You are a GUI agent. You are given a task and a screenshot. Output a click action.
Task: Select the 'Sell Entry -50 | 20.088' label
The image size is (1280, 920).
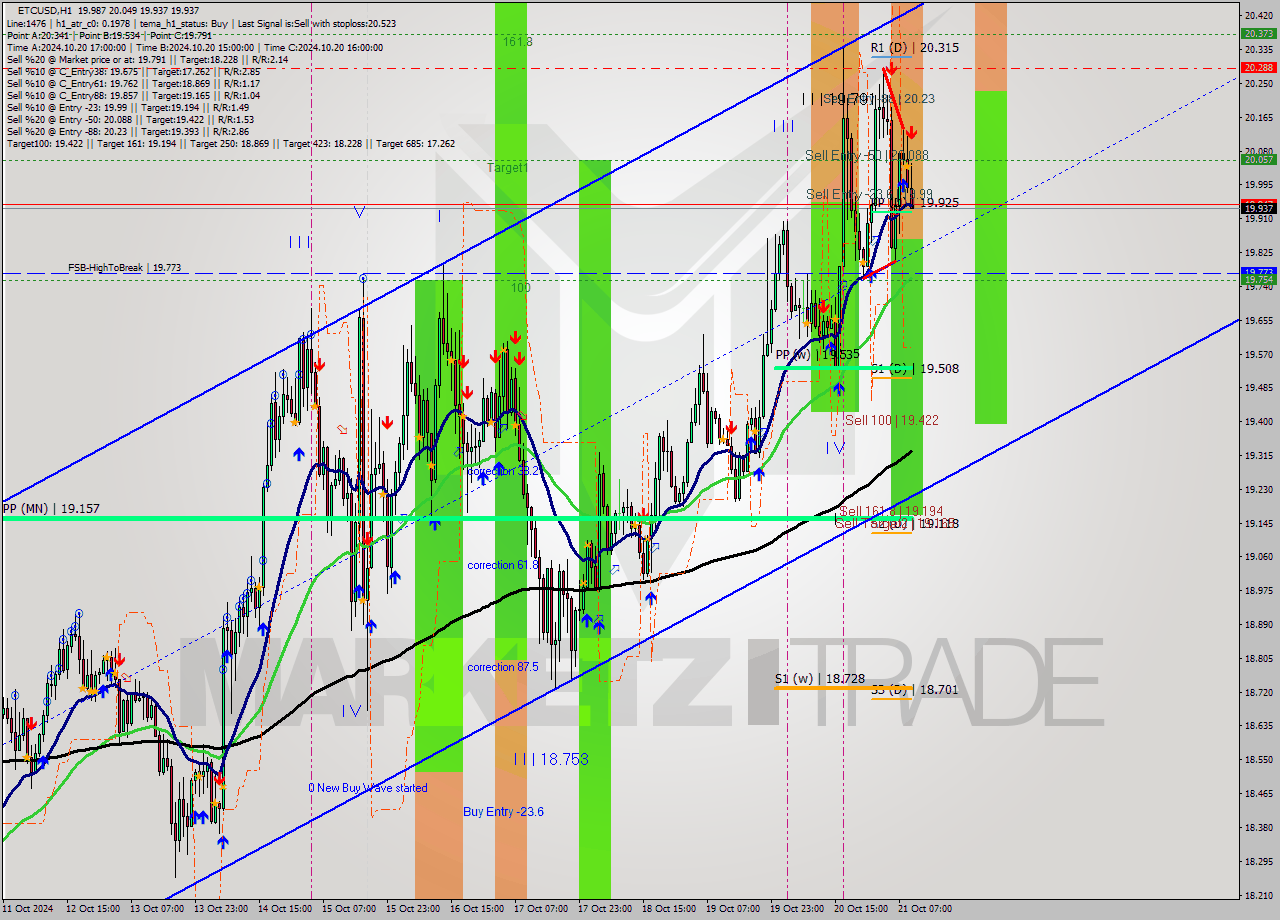[x=867, y=155]
